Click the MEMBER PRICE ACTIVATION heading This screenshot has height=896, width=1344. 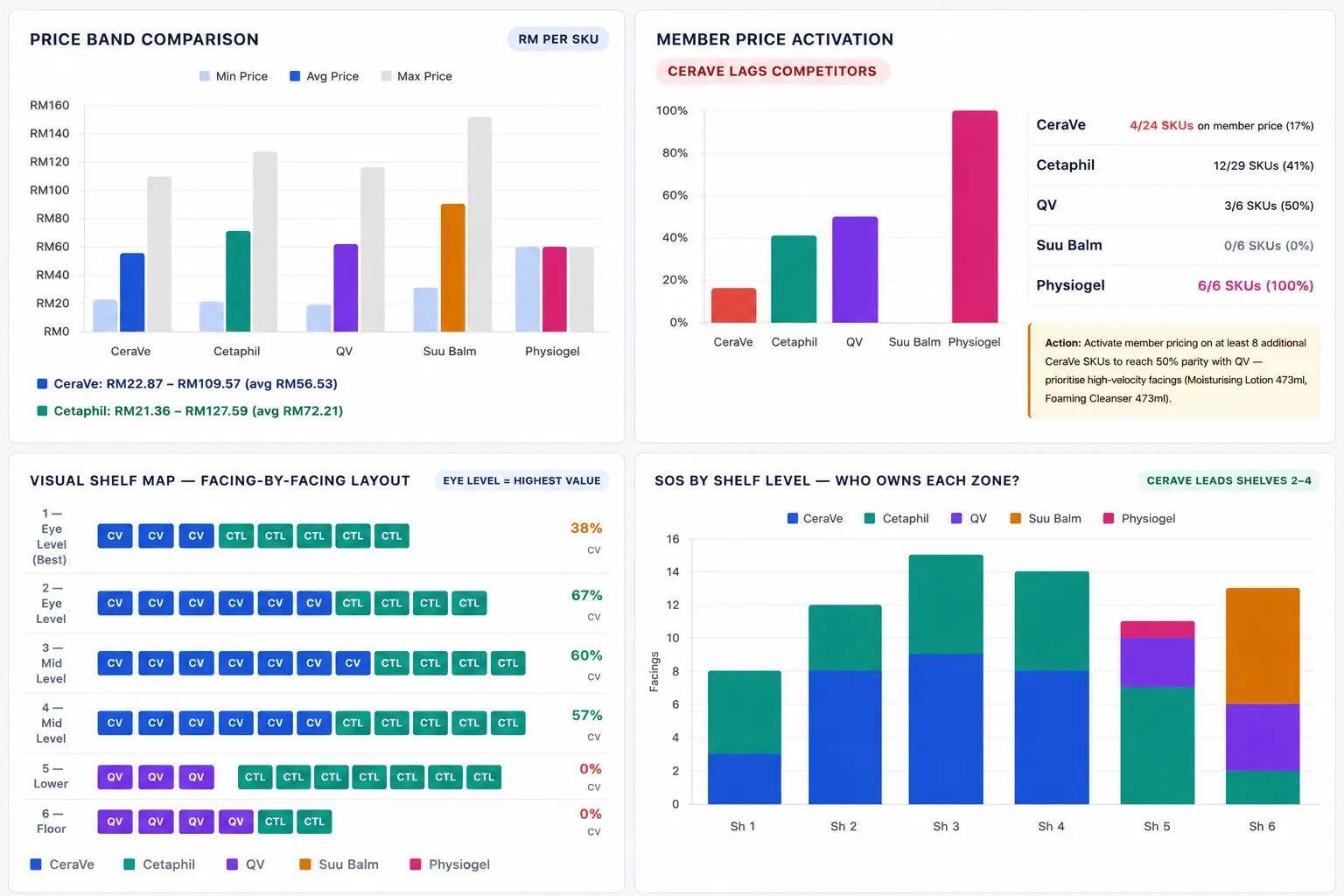(x=775, y=39)
